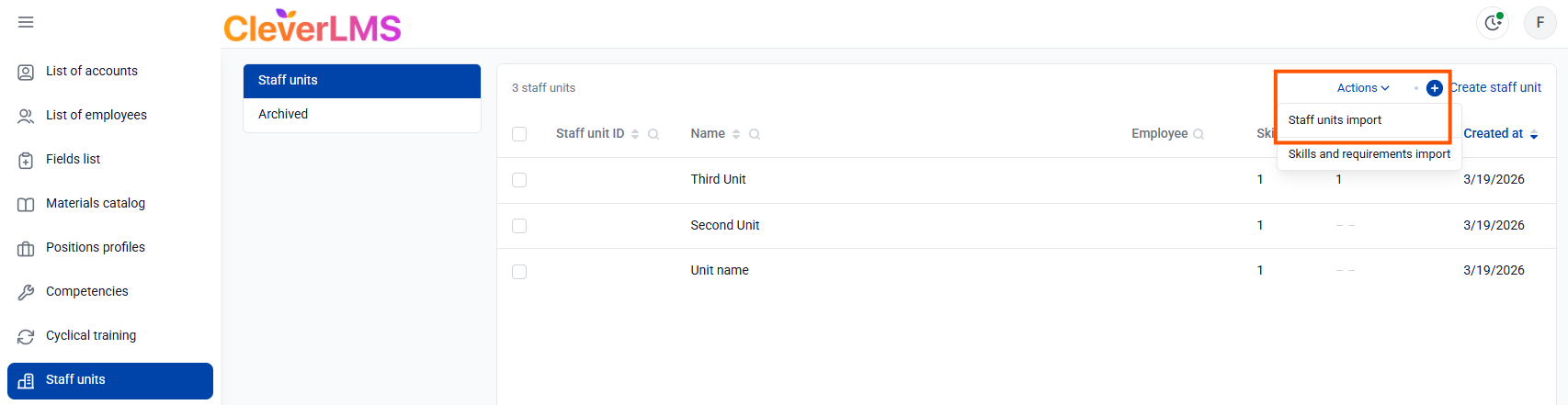Check the Third Unit row checkbox

pyautogui.click(x=519, y=180)
